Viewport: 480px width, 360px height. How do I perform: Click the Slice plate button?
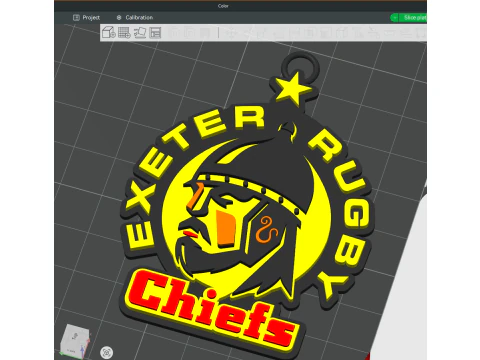[414, 18]
